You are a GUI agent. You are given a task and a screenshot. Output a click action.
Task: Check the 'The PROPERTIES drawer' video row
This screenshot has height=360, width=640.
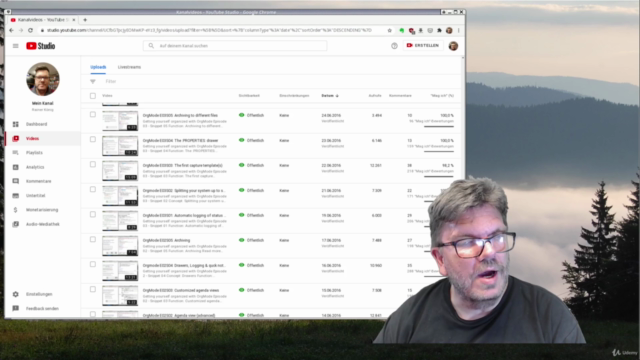tap(93, 140)
